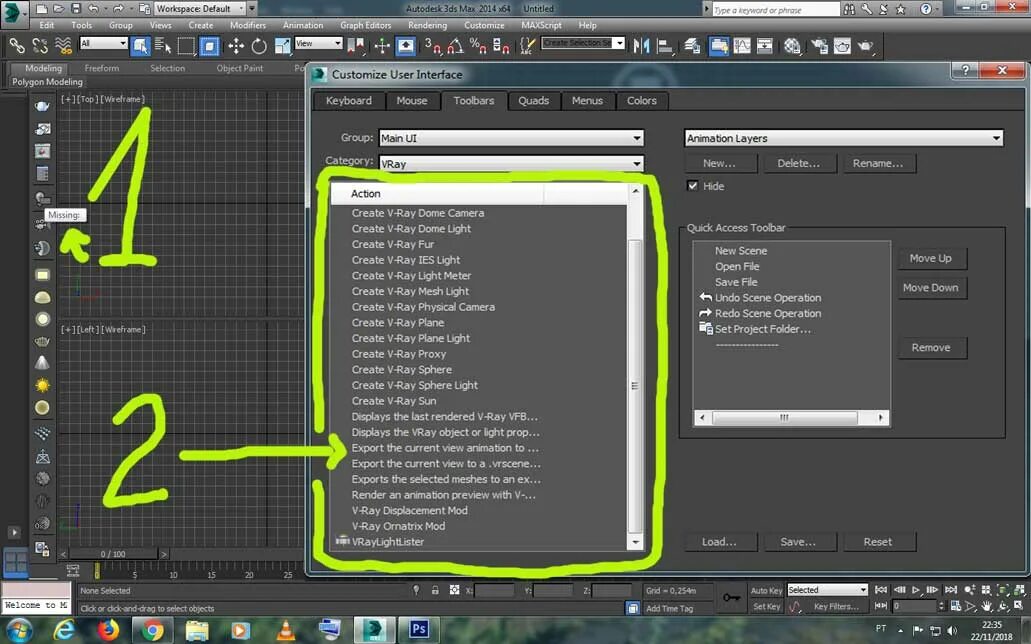Image resolution: width=1031 pixels, height=644 pixels.
Task: Open Render Setup icon
Action: (819, 45)
